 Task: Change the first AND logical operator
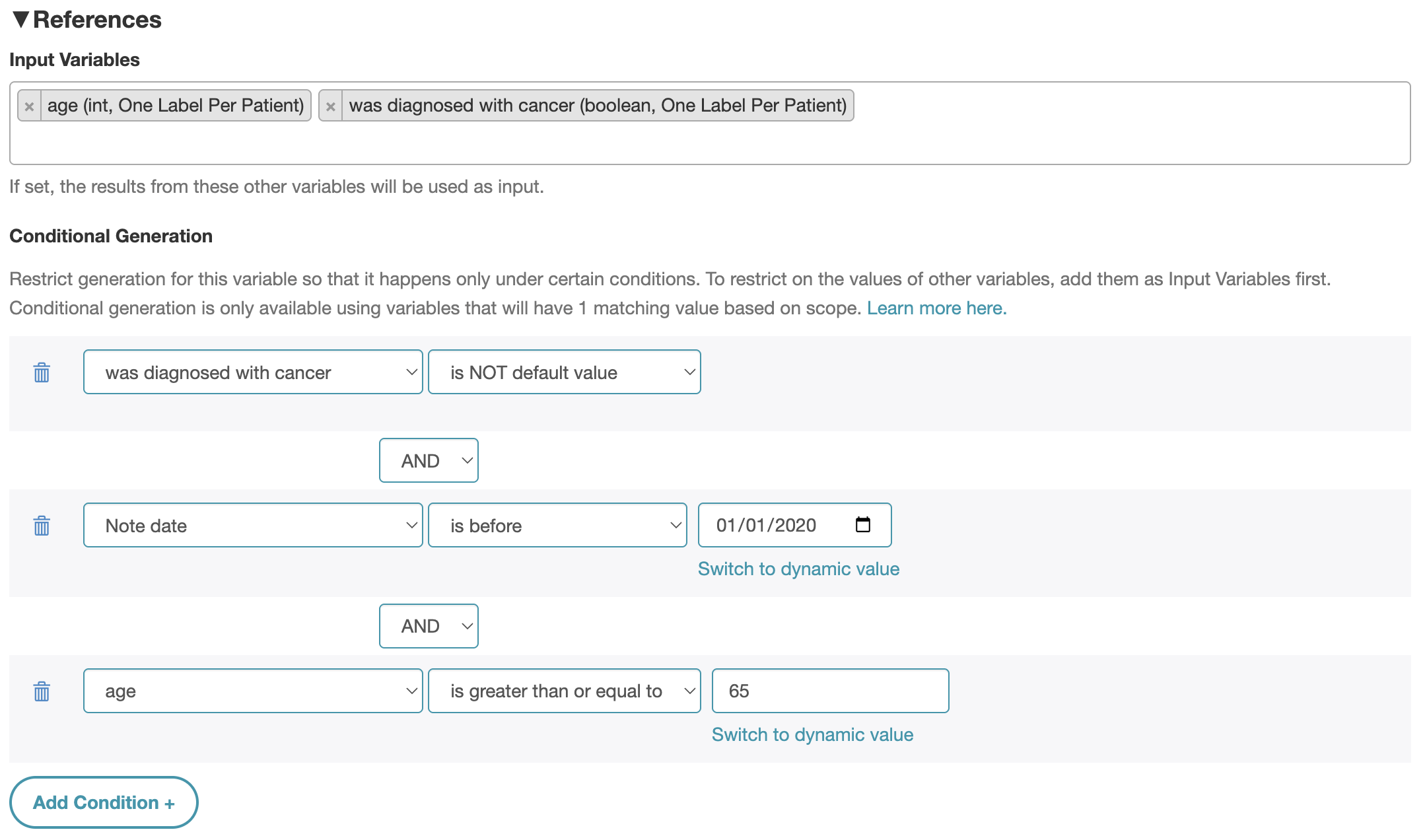tap(429, 461)
